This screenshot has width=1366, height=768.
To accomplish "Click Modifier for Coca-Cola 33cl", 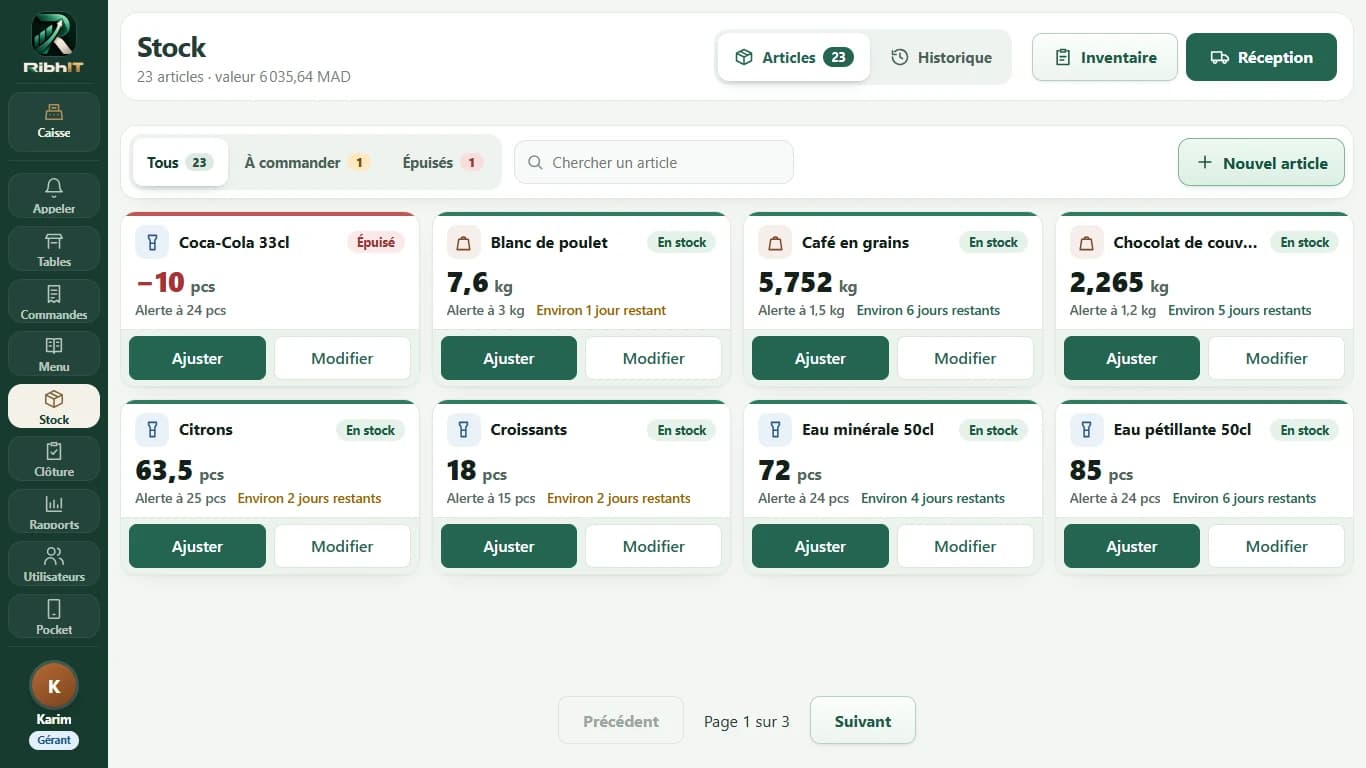I will 342,358.
